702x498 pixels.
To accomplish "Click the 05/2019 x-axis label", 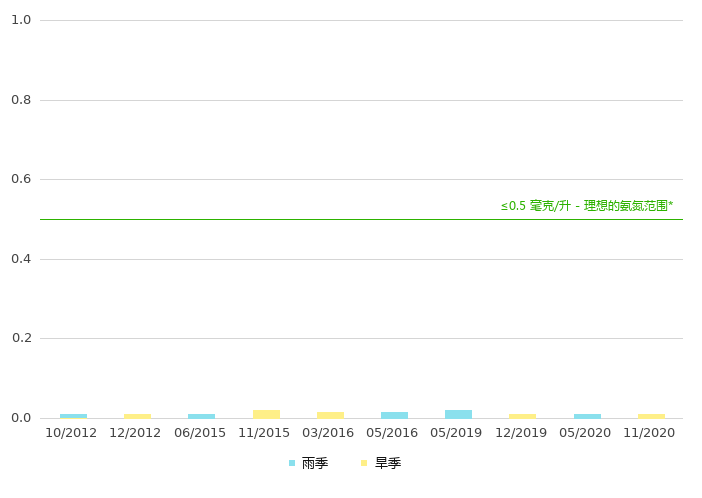I will [x=456, y=433].
